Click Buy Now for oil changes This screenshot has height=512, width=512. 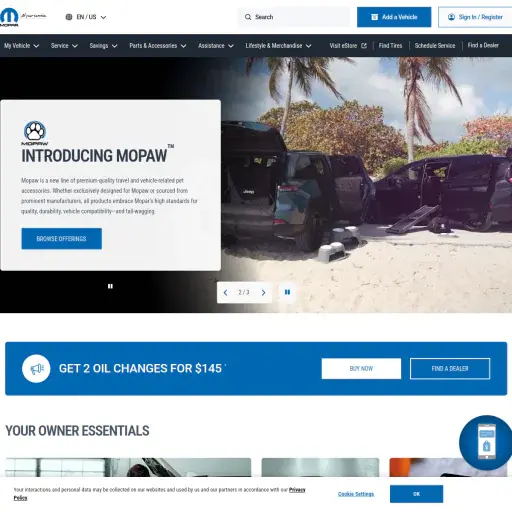point(361,368)
